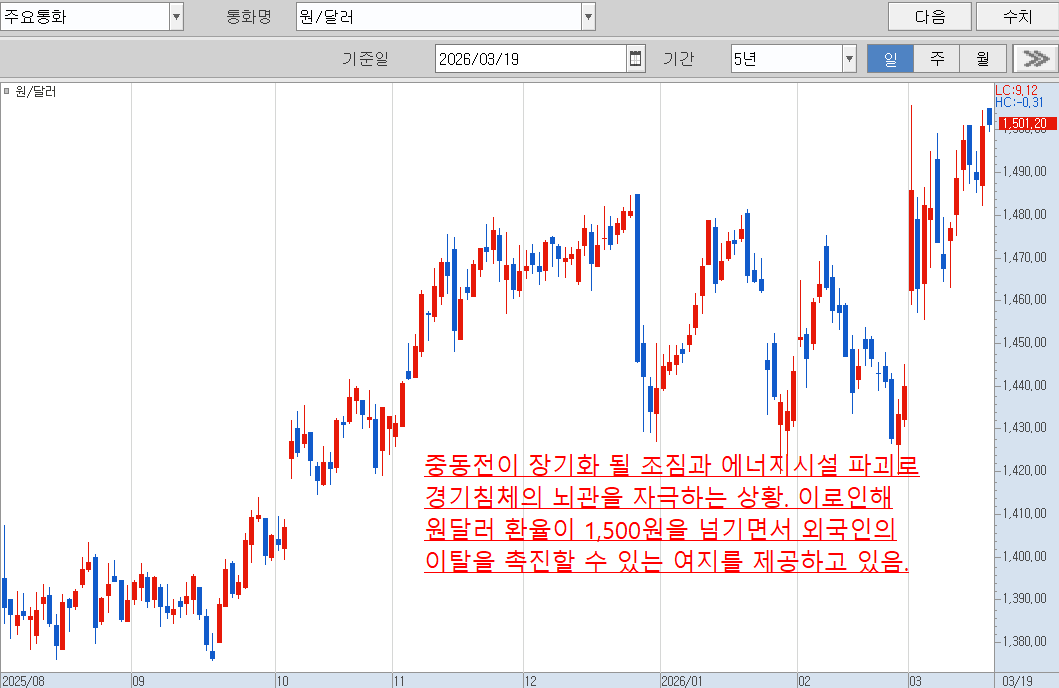Image resolution: width=1059 pixels, height=688 pixels.
Task: Select the 일 (daily) chart interval
Action: pos(889,59)
